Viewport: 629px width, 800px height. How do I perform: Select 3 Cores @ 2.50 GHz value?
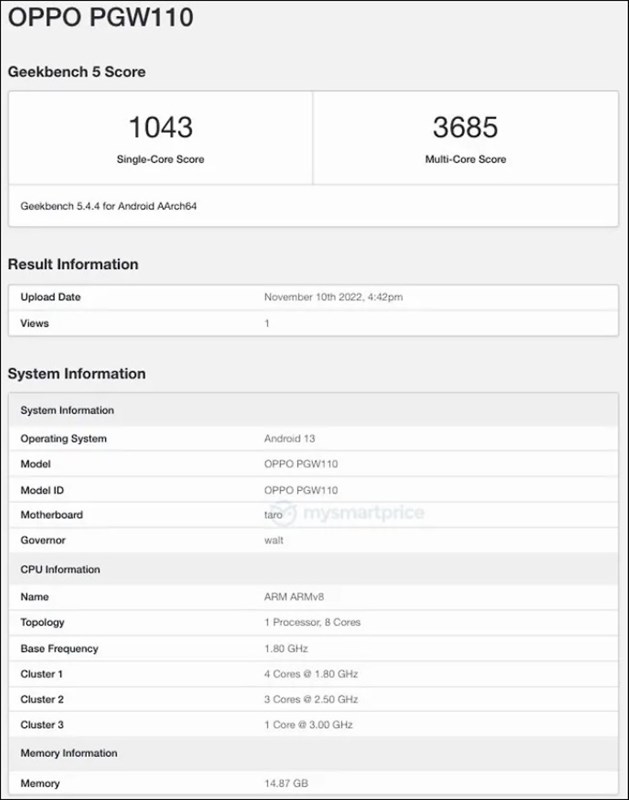click(311, 699)
